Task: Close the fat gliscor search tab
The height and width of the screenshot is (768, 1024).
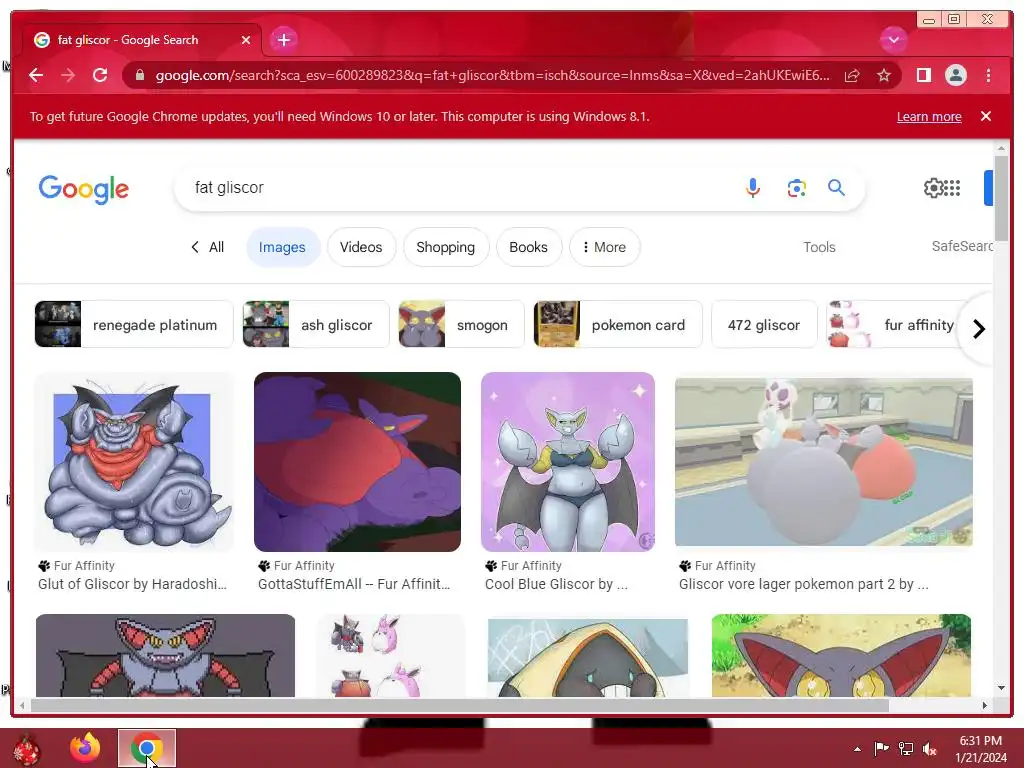Action: [246, 40]
